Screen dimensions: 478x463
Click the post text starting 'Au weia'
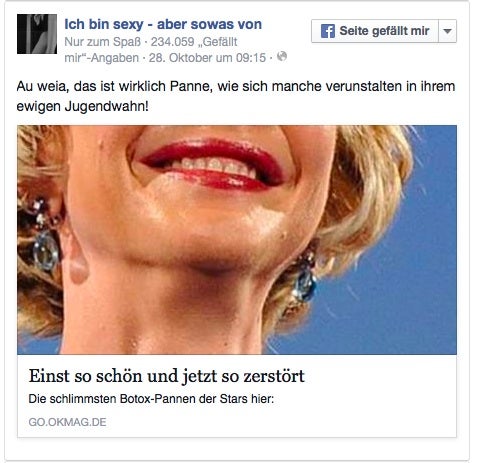tap(236, 96)
